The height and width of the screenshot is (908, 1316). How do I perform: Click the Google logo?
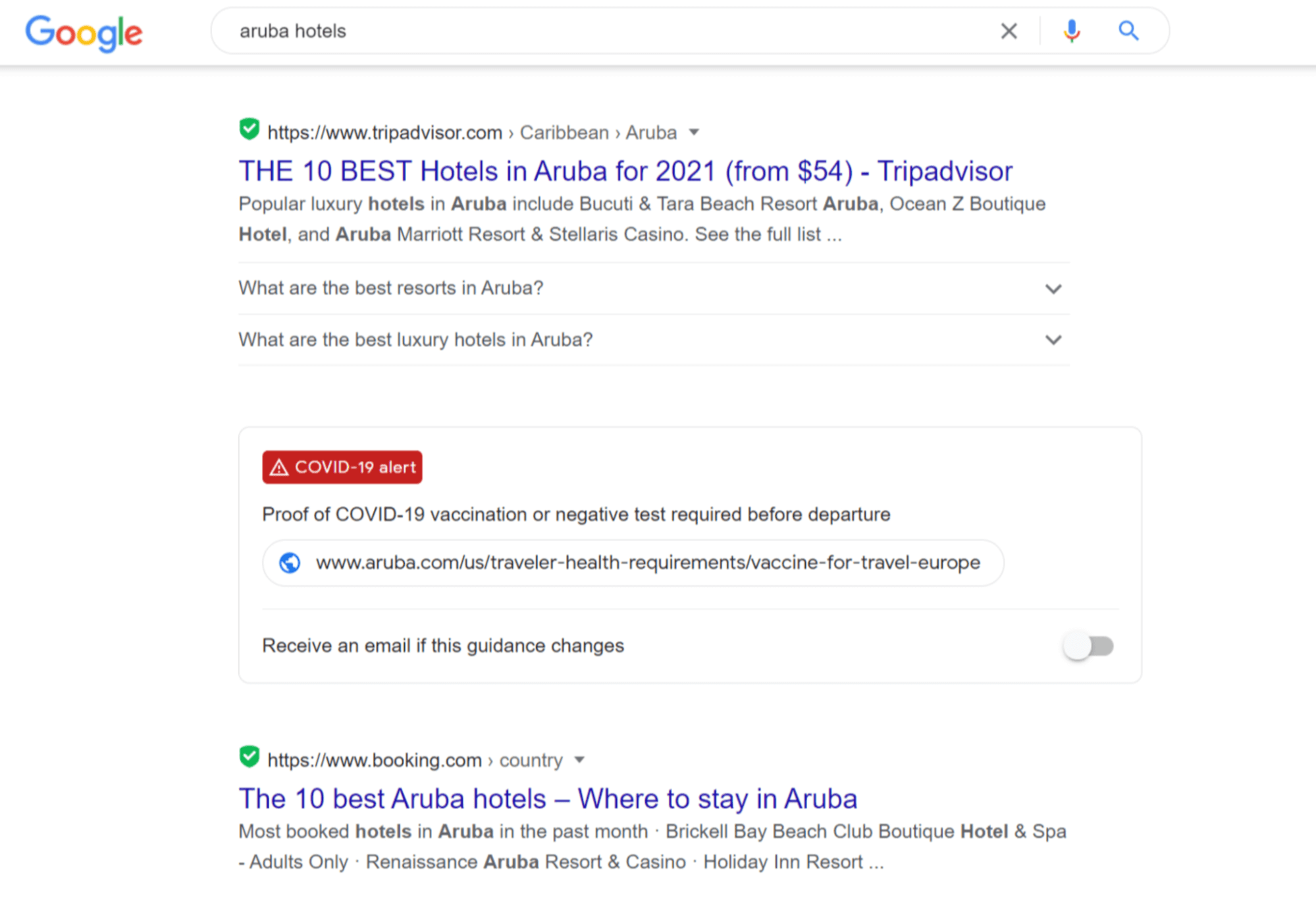84,32
